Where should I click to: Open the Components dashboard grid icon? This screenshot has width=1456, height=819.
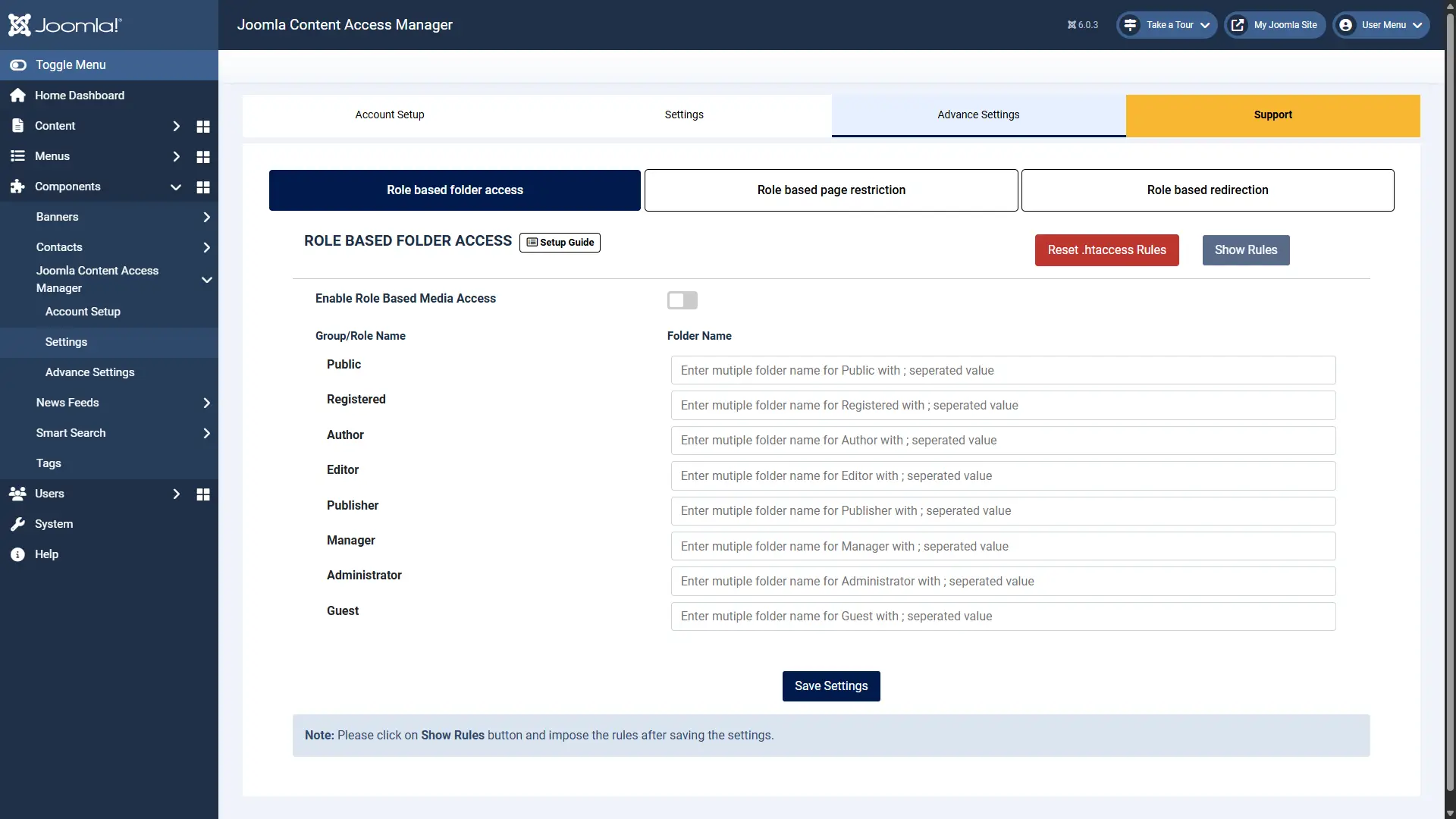tap(203, 187)
